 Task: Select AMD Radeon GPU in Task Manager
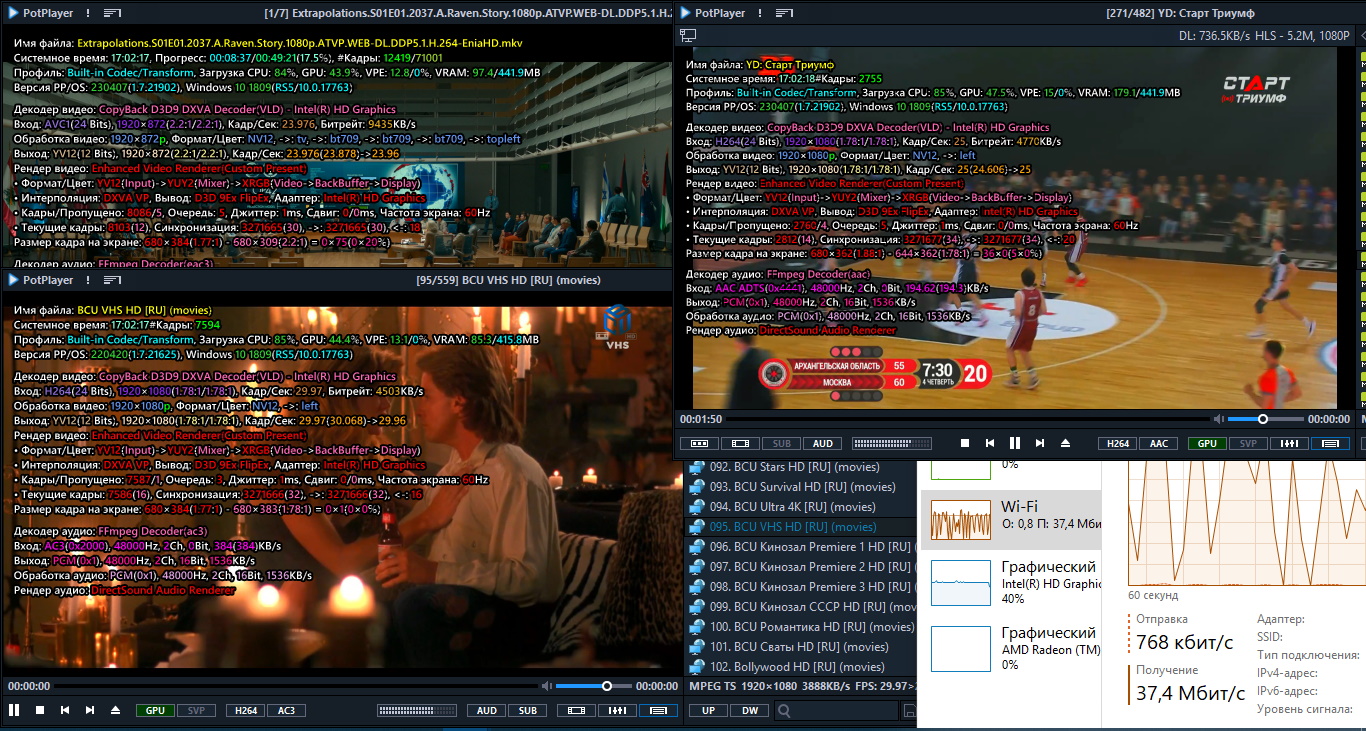pyautogui.click(x=1010, y=648)
